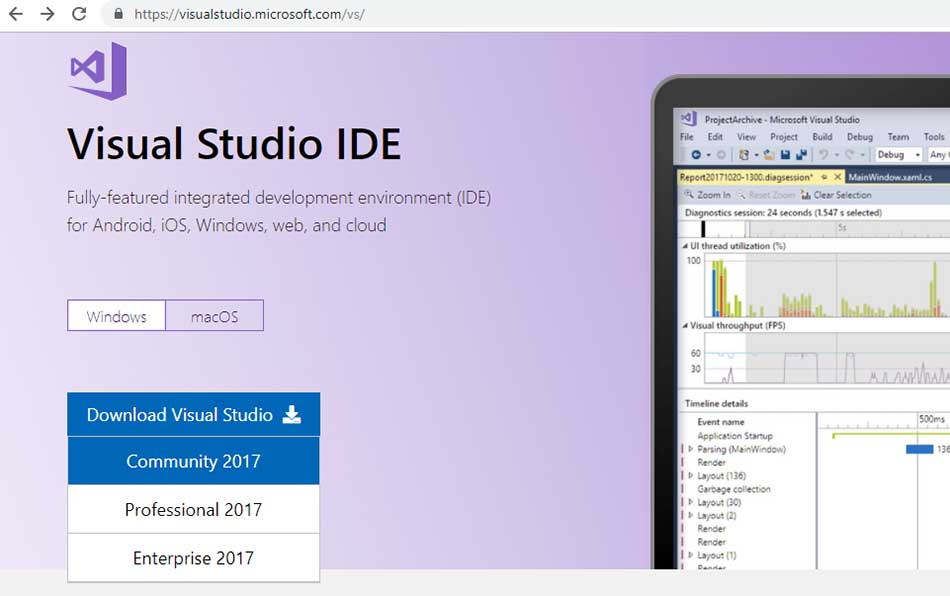Select Enterprise 2017 download option

click(193, 558)
